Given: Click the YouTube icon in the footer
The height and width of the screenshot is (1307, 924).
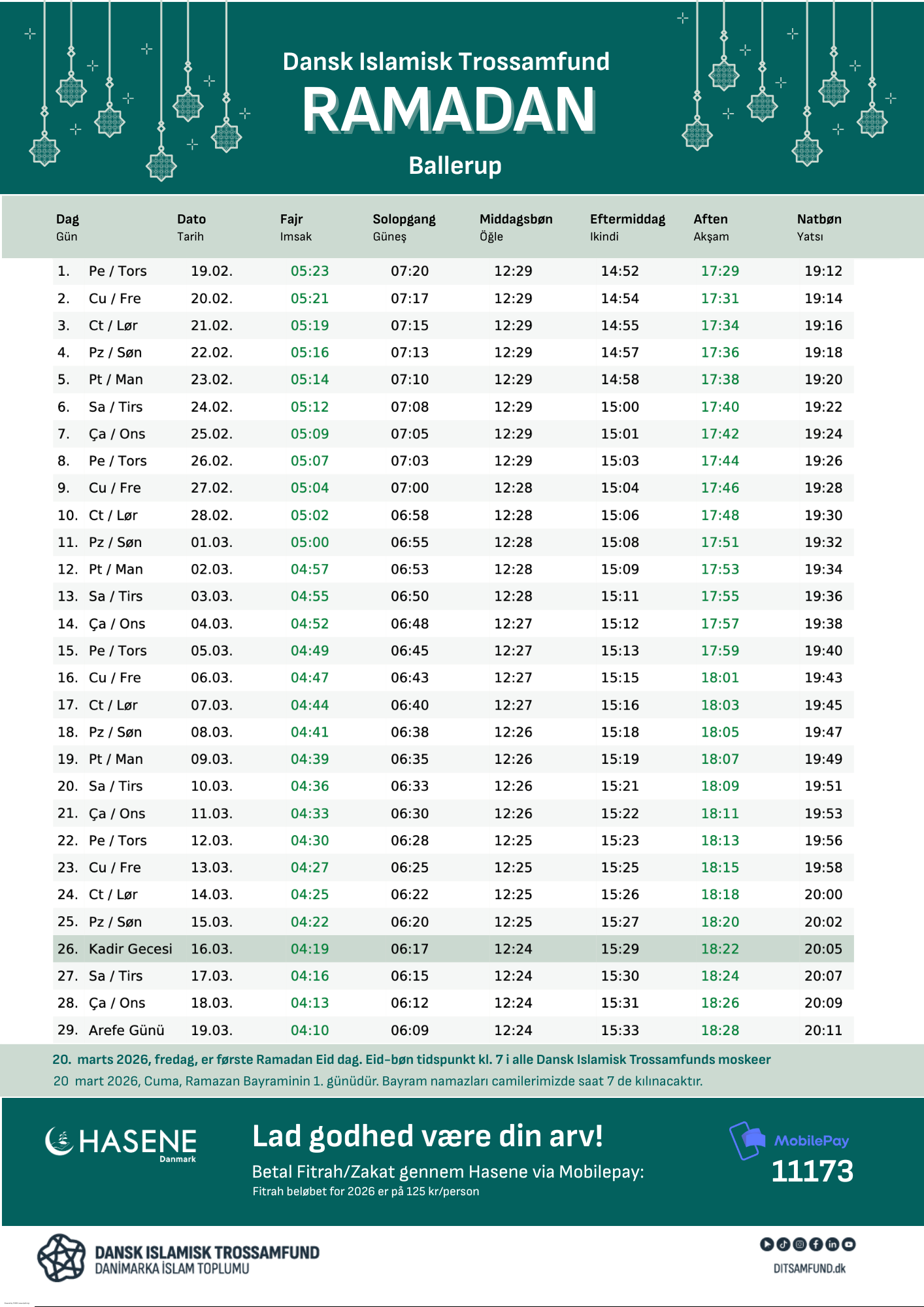Looking at the screenshot, I should coord(848,1244).
